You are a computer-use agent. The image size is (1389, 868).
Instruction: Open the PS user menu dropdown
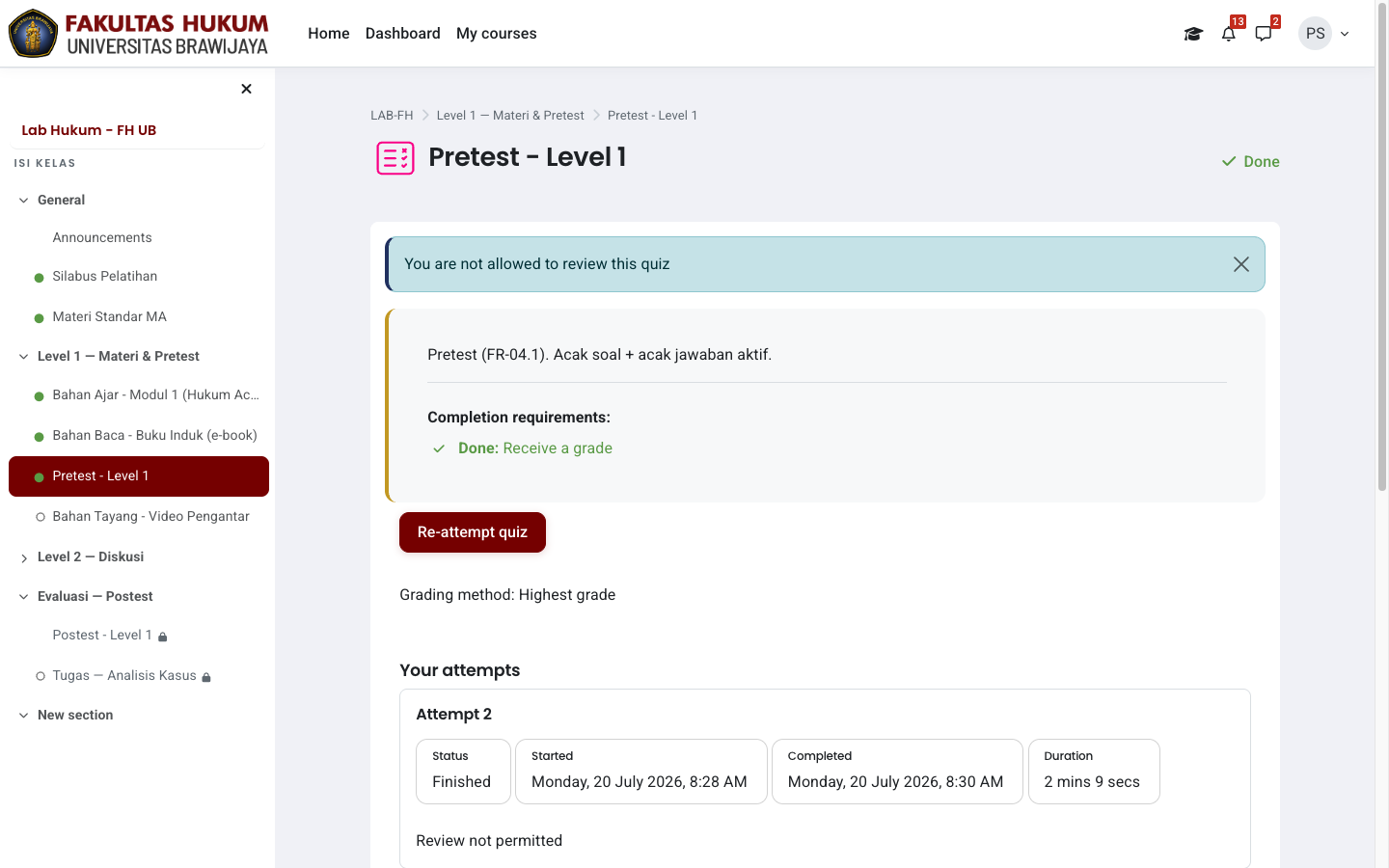pyautogui.click(x=1325, y=34)
